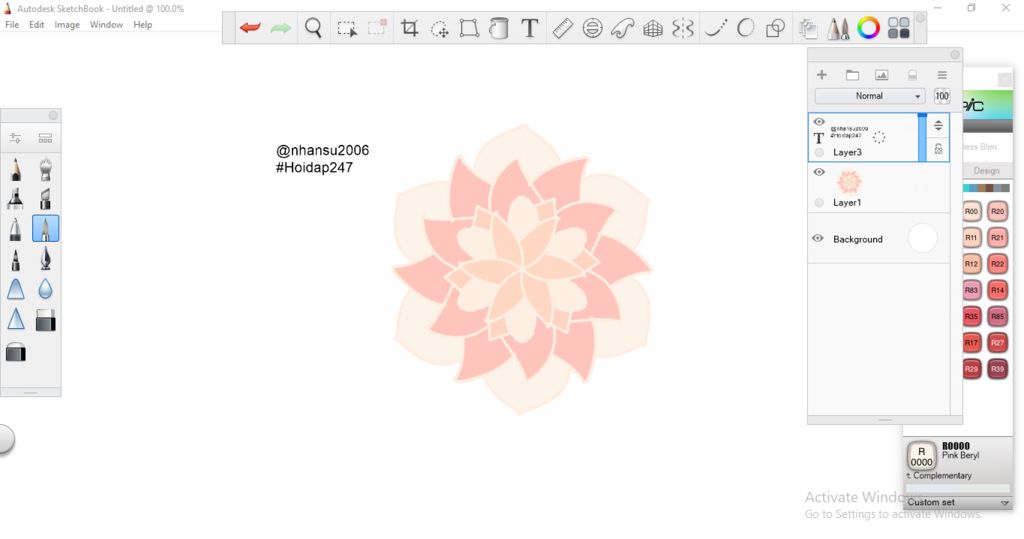
Task: Click the Layer3 reorder handle arrows
Action: pyautogui.click(x=938, y=125)
